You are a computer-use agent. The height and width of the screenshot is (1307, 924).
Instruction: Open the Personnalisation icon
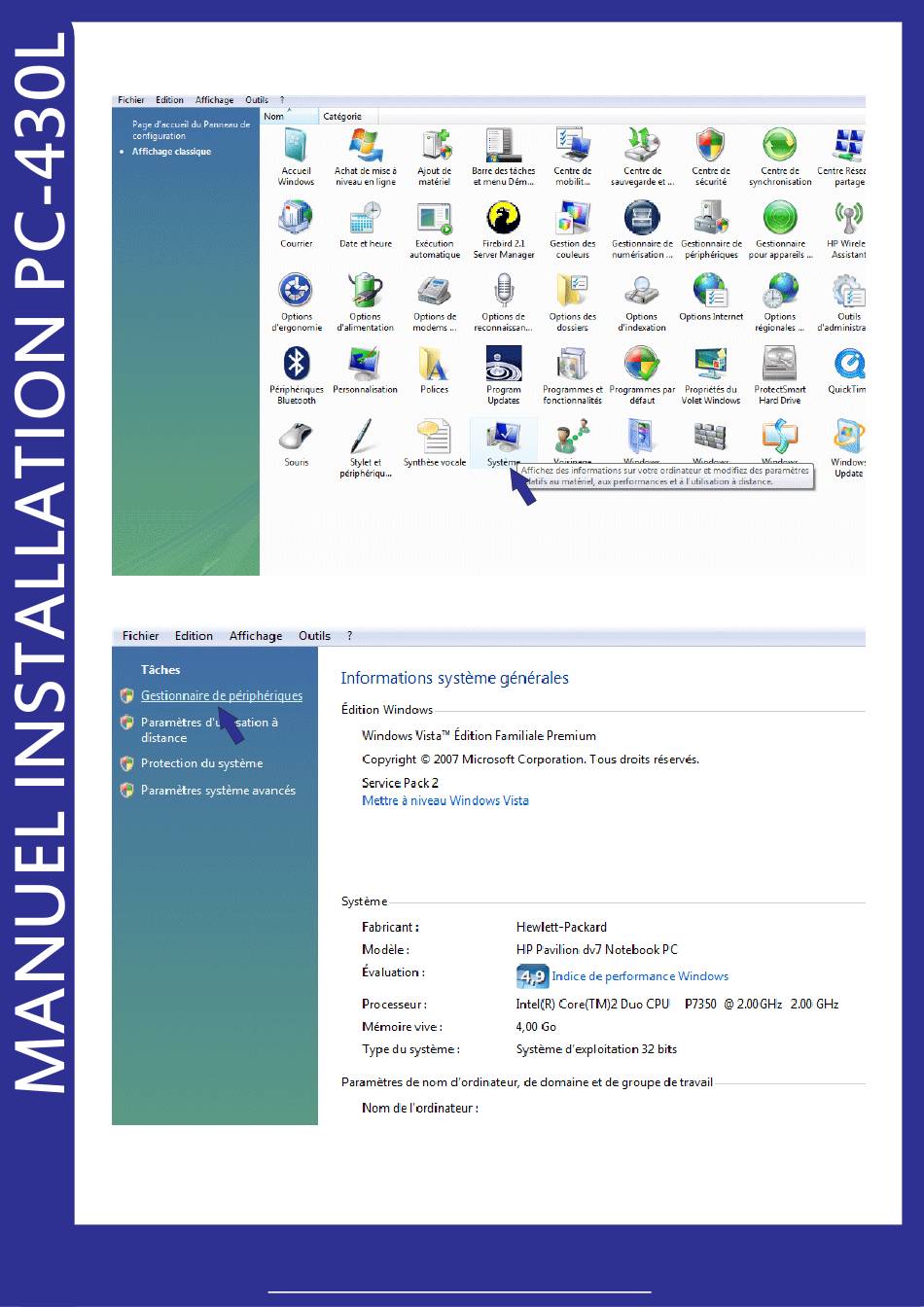[366, 365]
